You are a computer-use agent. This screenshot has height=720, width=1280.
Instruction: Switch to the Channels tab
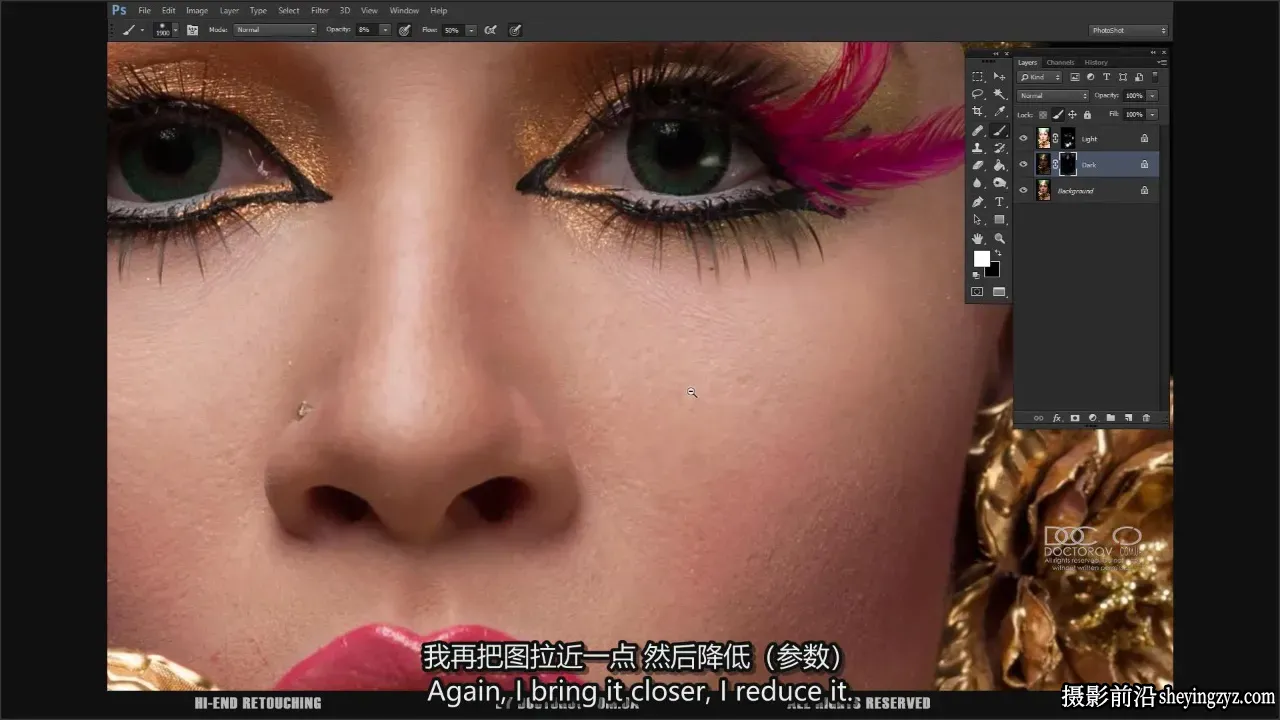click(1060, 62)
